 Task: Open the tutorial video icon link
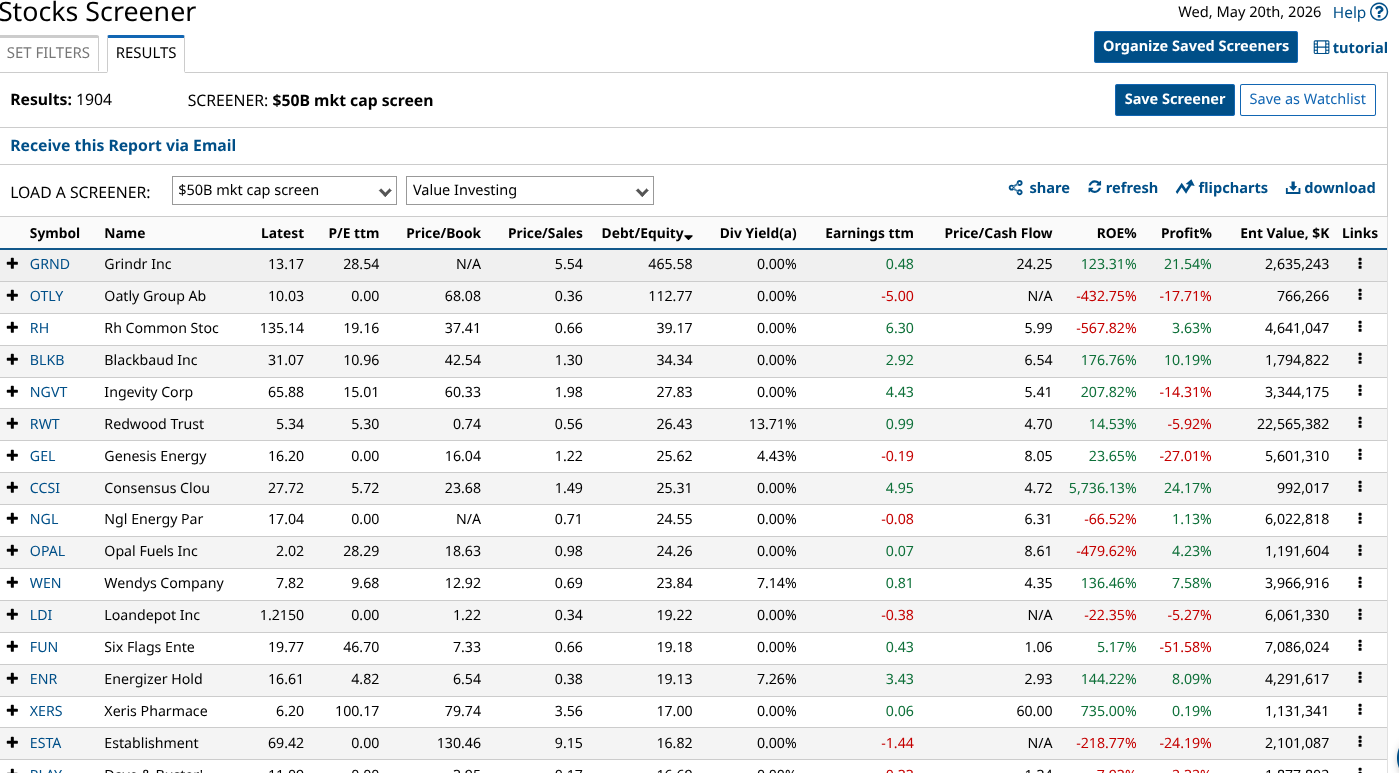point(1321,48)
